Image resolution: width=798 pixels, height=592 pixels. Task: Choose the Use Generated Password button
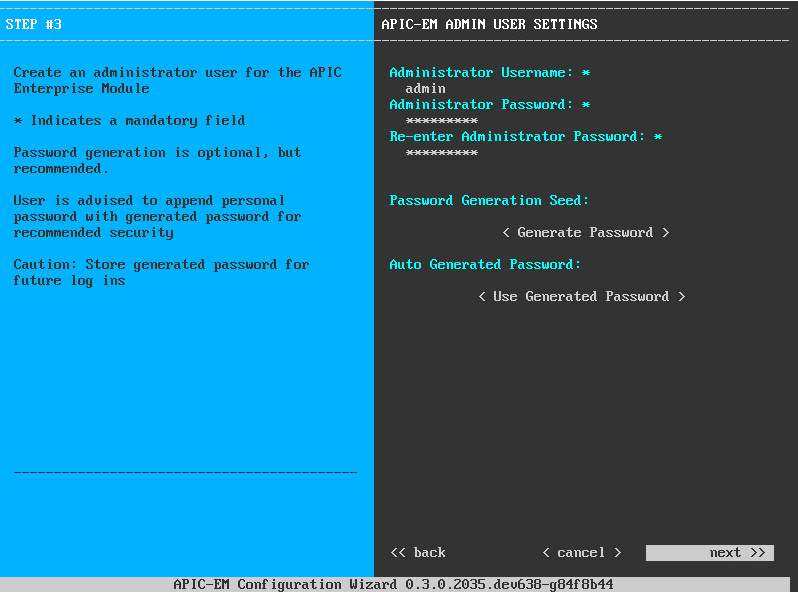582,297
